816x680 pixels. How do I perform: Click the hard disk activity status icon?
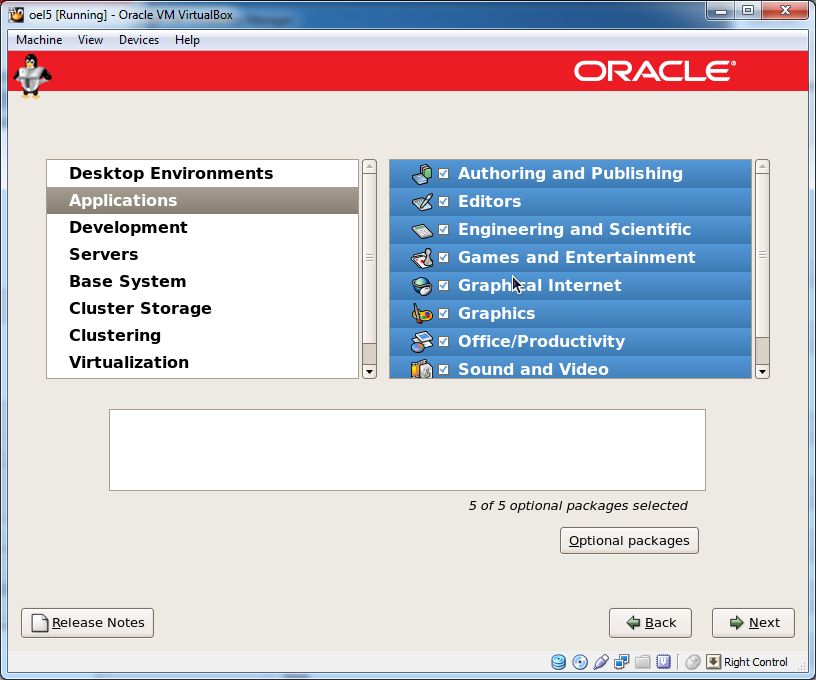click(x=558, y=662)
